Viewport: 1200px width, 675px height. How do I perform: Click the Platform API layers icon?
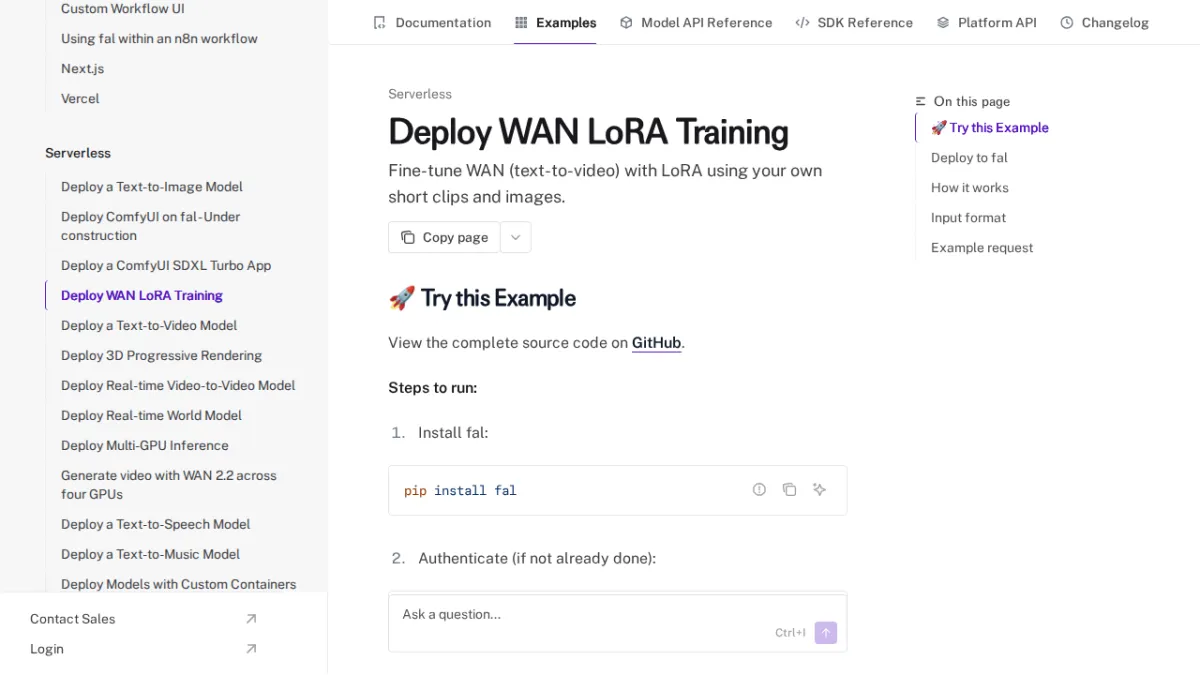tap(943, 22)
